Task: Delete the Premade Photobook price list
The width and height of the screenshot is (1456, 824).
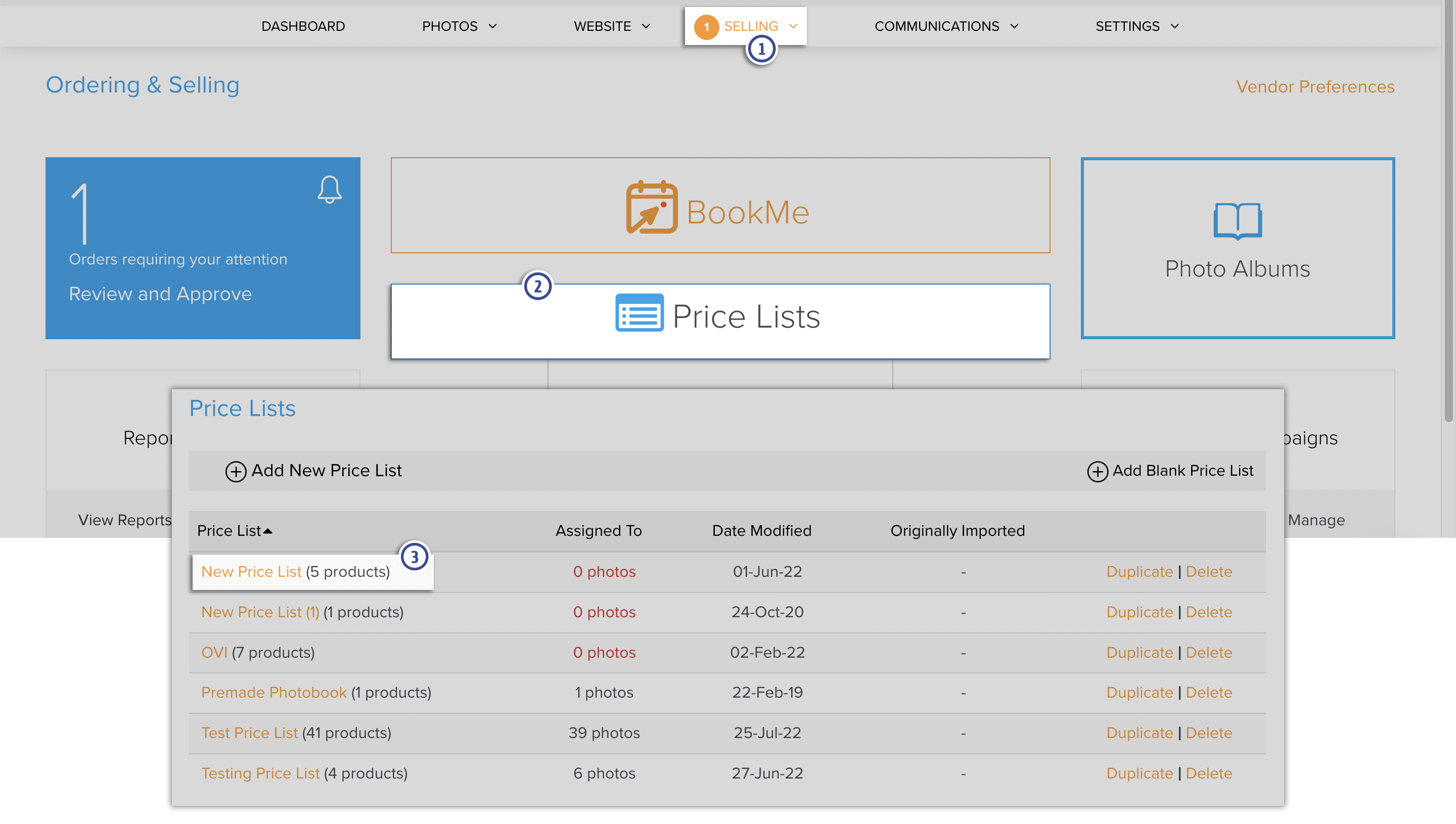Action: pos(1209,692)
